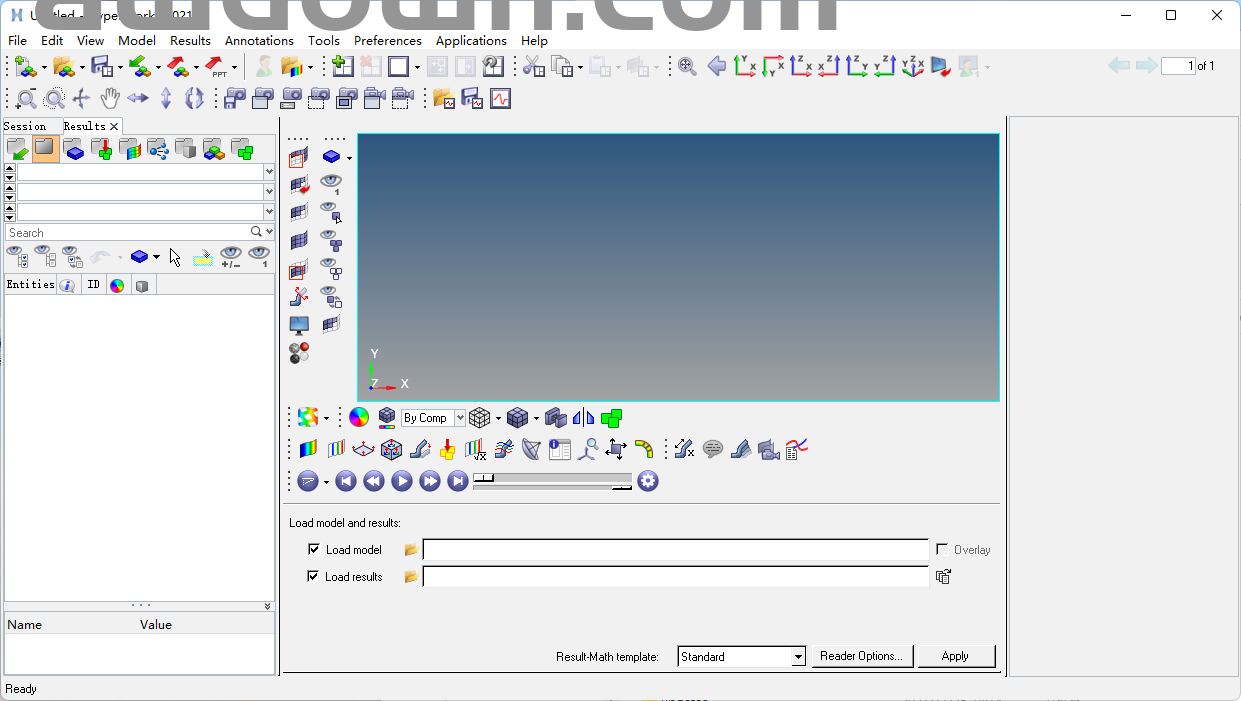The image size is (1241, 701).
Task: Uncheck the Load results checkbox
Action: (314, 577)
